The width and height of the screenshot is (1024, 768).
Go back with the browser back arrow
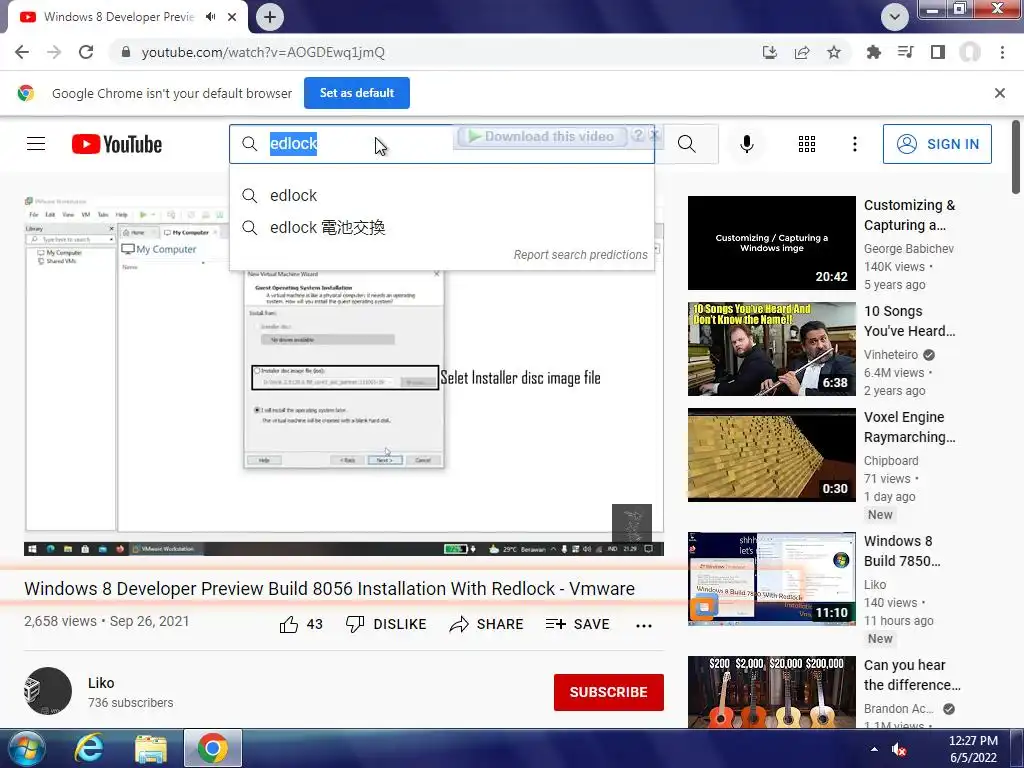coord(22,52)
